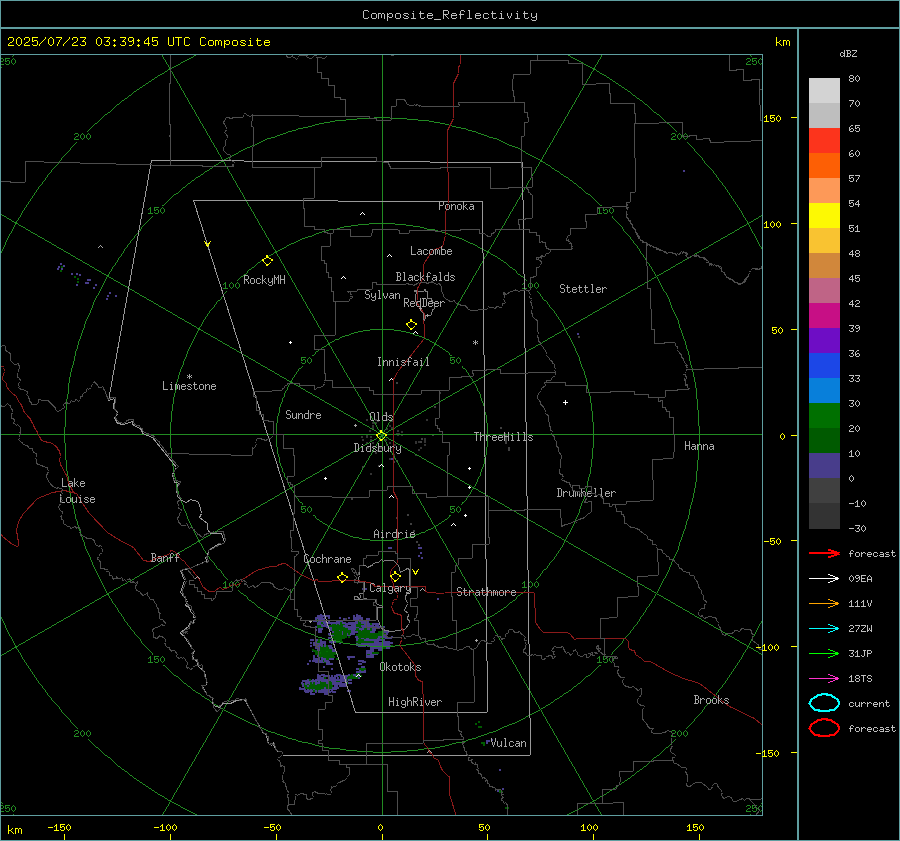Pick the cyan 27ZW arrow in legend
This screenshot has height=841, width=900.
pyautogui.click(x=824, y=629)
